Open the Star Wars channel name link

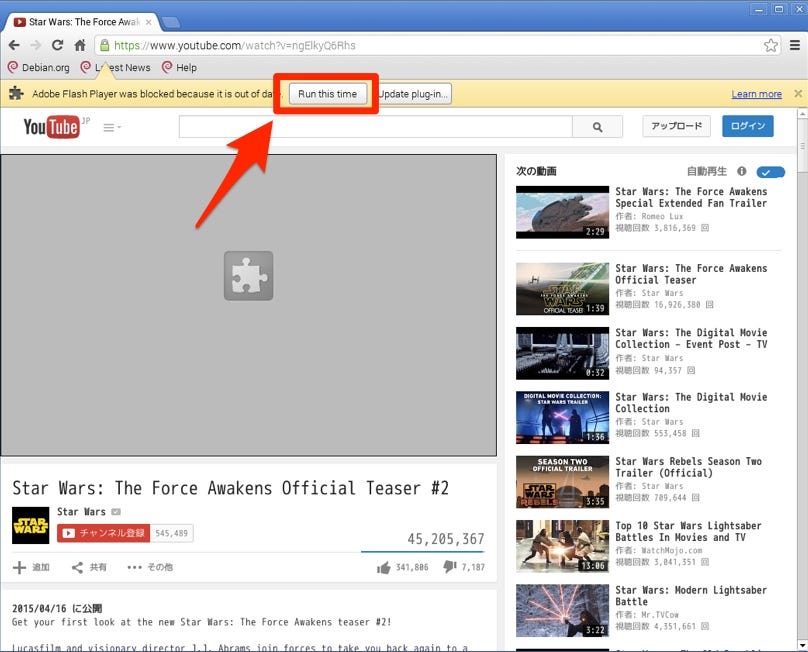point(81,512)
